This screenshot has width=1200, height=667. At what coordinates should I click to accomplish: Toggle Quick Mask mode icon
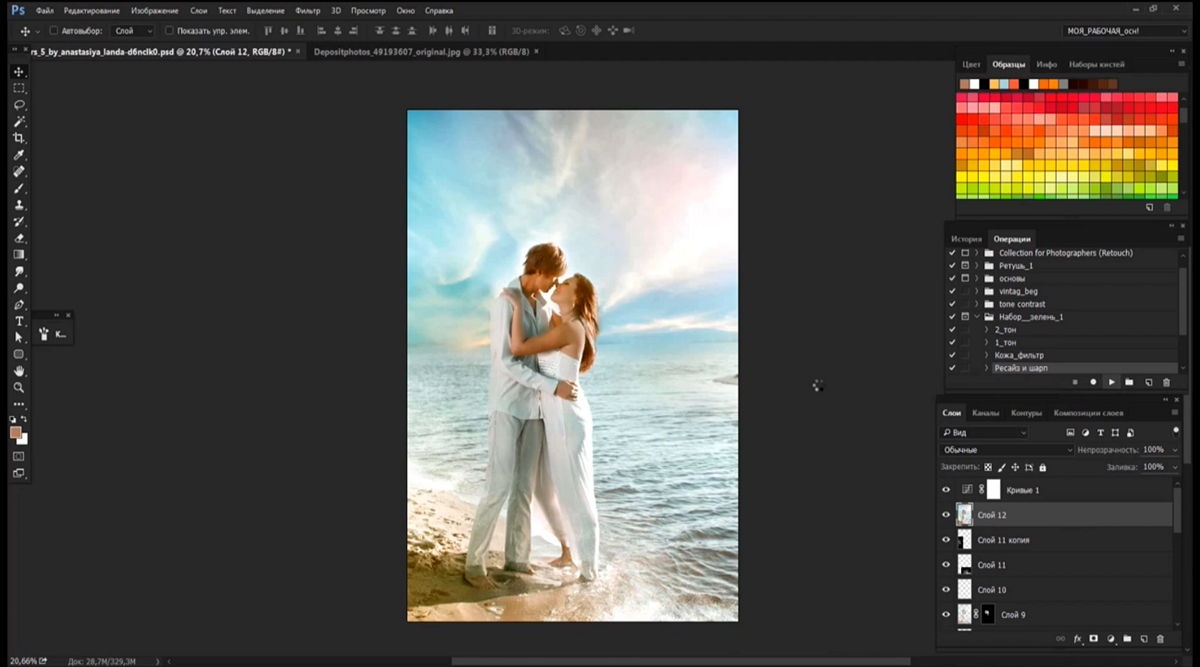(x=19, y=456)
